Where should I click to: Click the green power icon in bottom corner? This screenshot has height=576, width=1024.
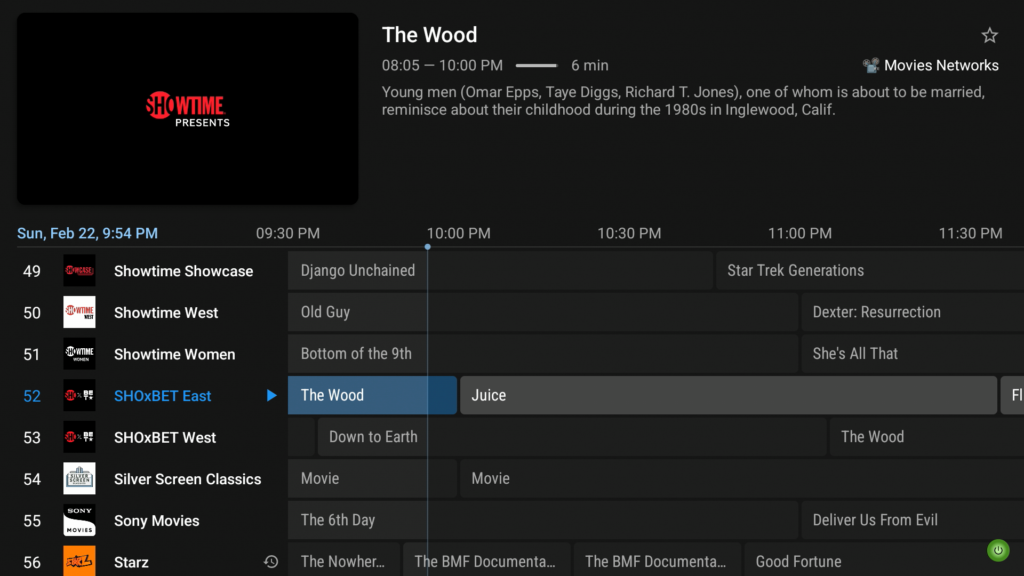tap(997, 550)
